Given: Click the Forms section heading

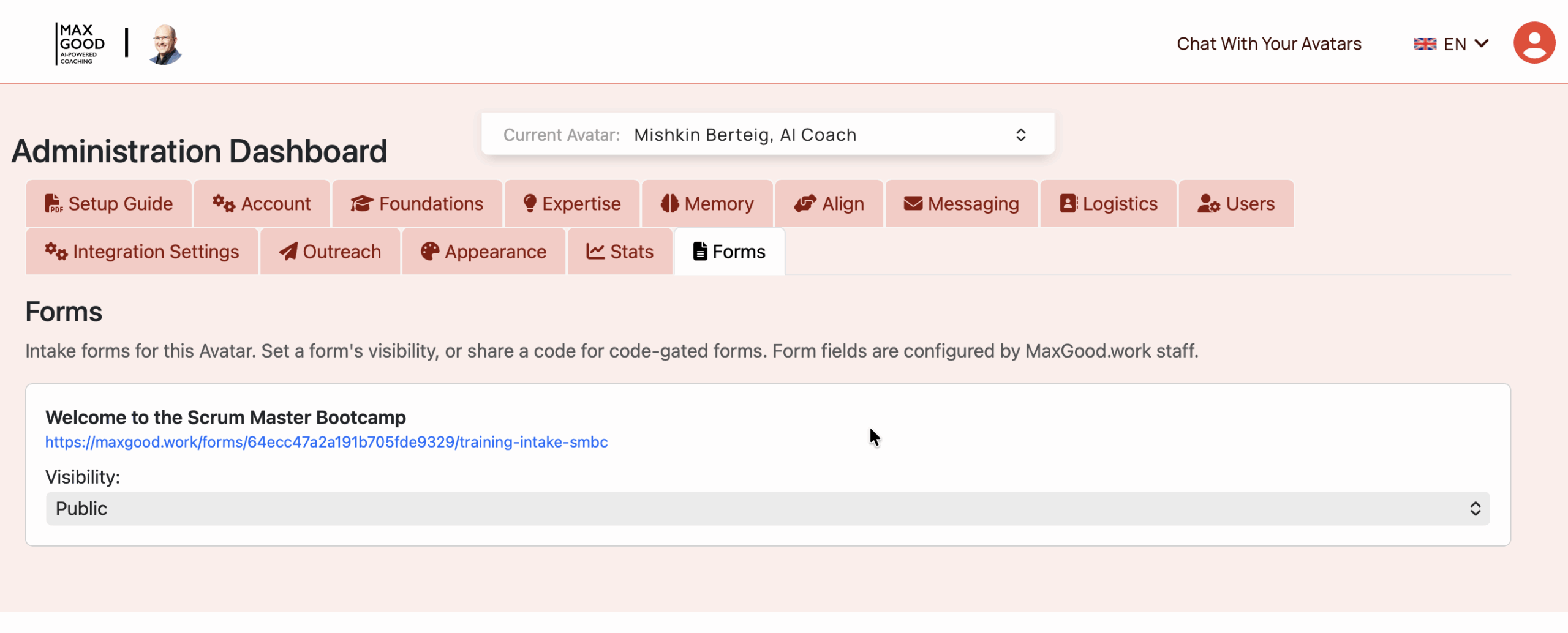Looking at the screenshot, I should pos(64,312).
